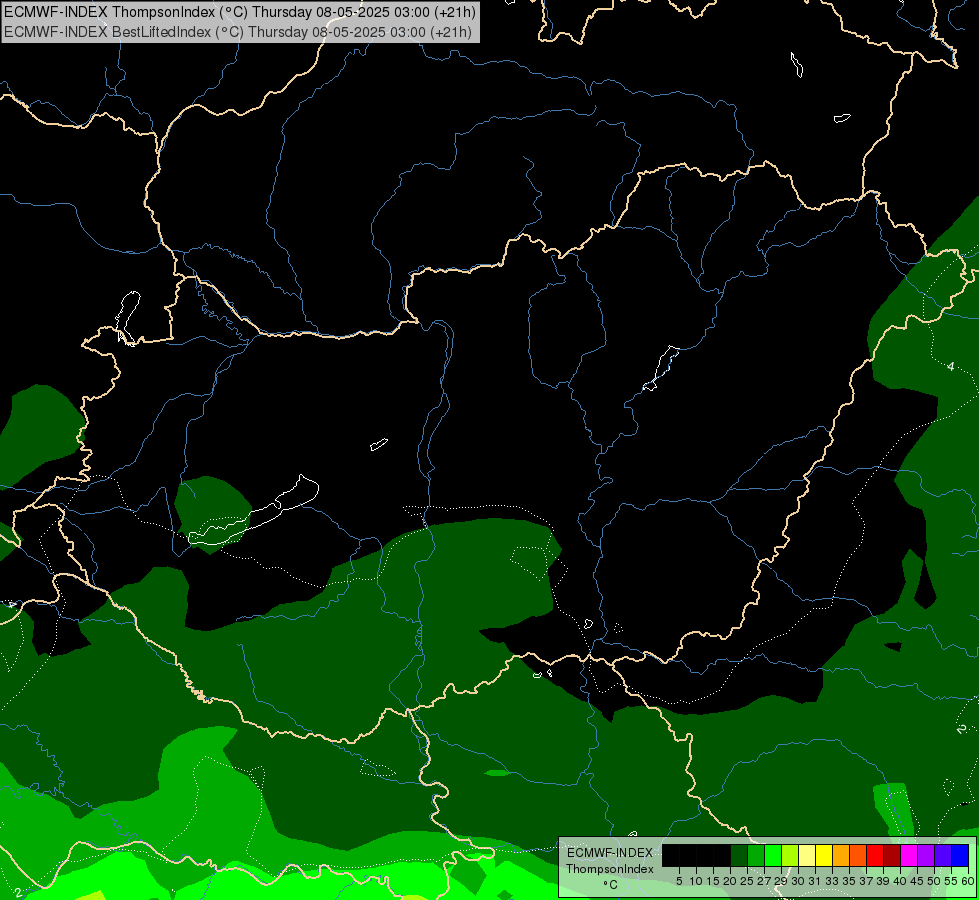Pick the bright red 37–39 legend swatch

coord(875,855)
